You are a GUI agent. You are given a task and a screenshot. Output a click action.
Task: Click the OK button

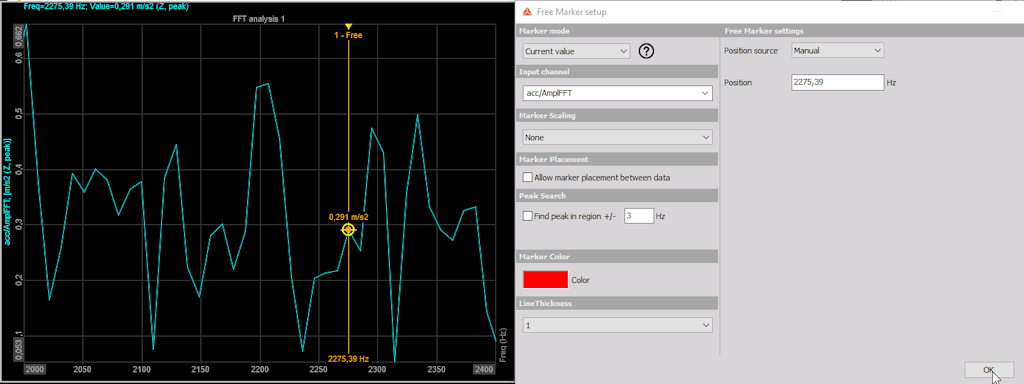tap(989, 370)
